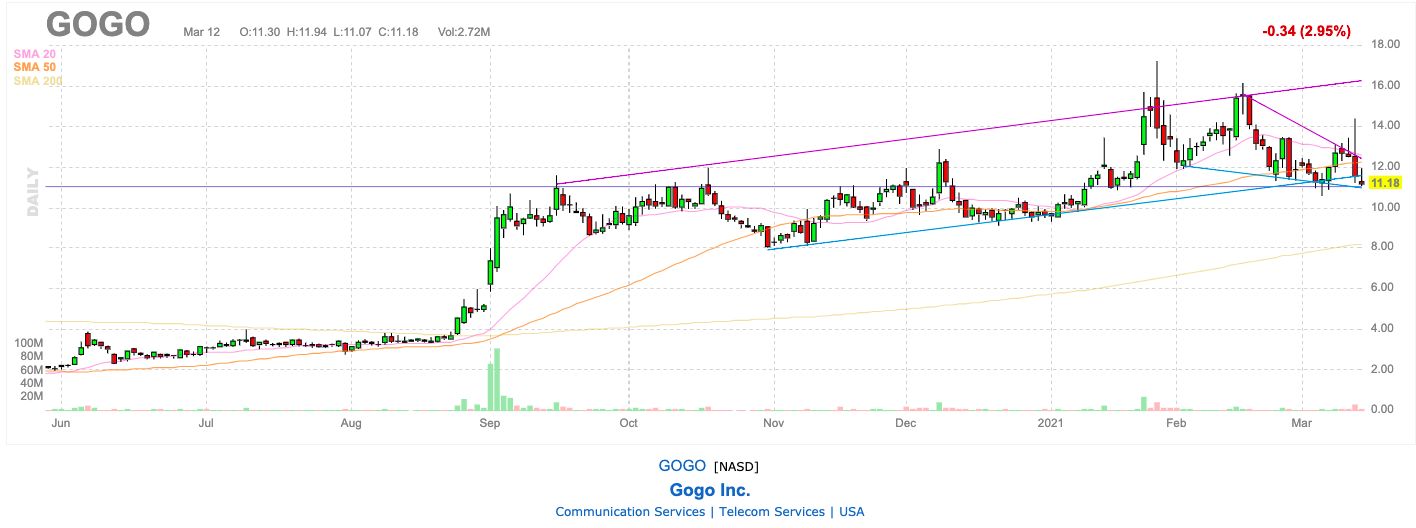Click the Dec month axis label
The image size is (1416, 528).
905,424
